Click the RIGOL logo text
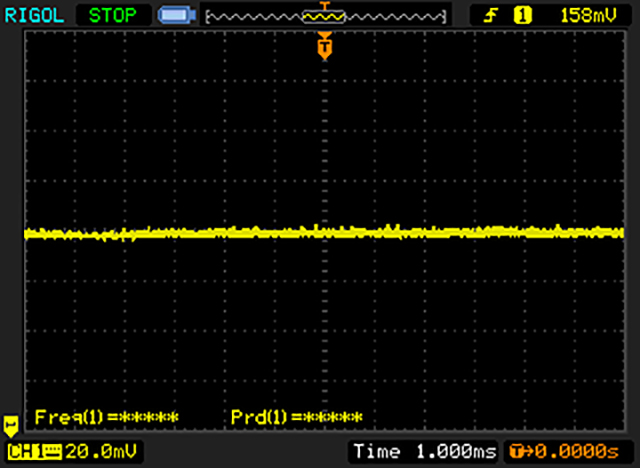Screen dimensions: 640x468 tap(34, 16)
